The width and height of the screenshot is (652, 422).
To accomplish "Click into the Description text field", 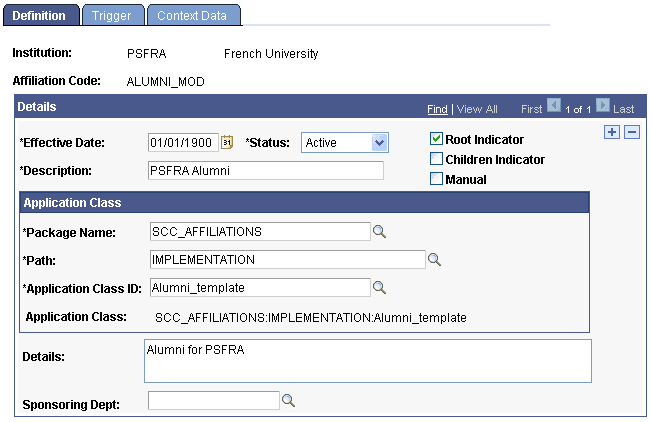I will 265,171.
